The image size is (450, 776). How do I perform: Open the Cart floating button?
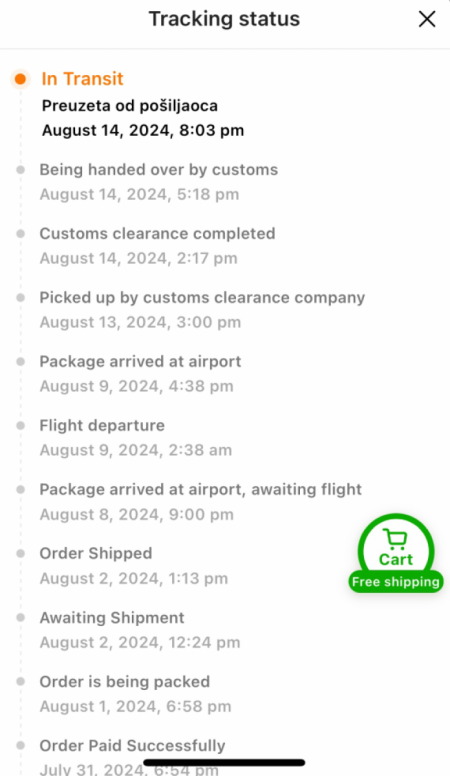point(396,548)
